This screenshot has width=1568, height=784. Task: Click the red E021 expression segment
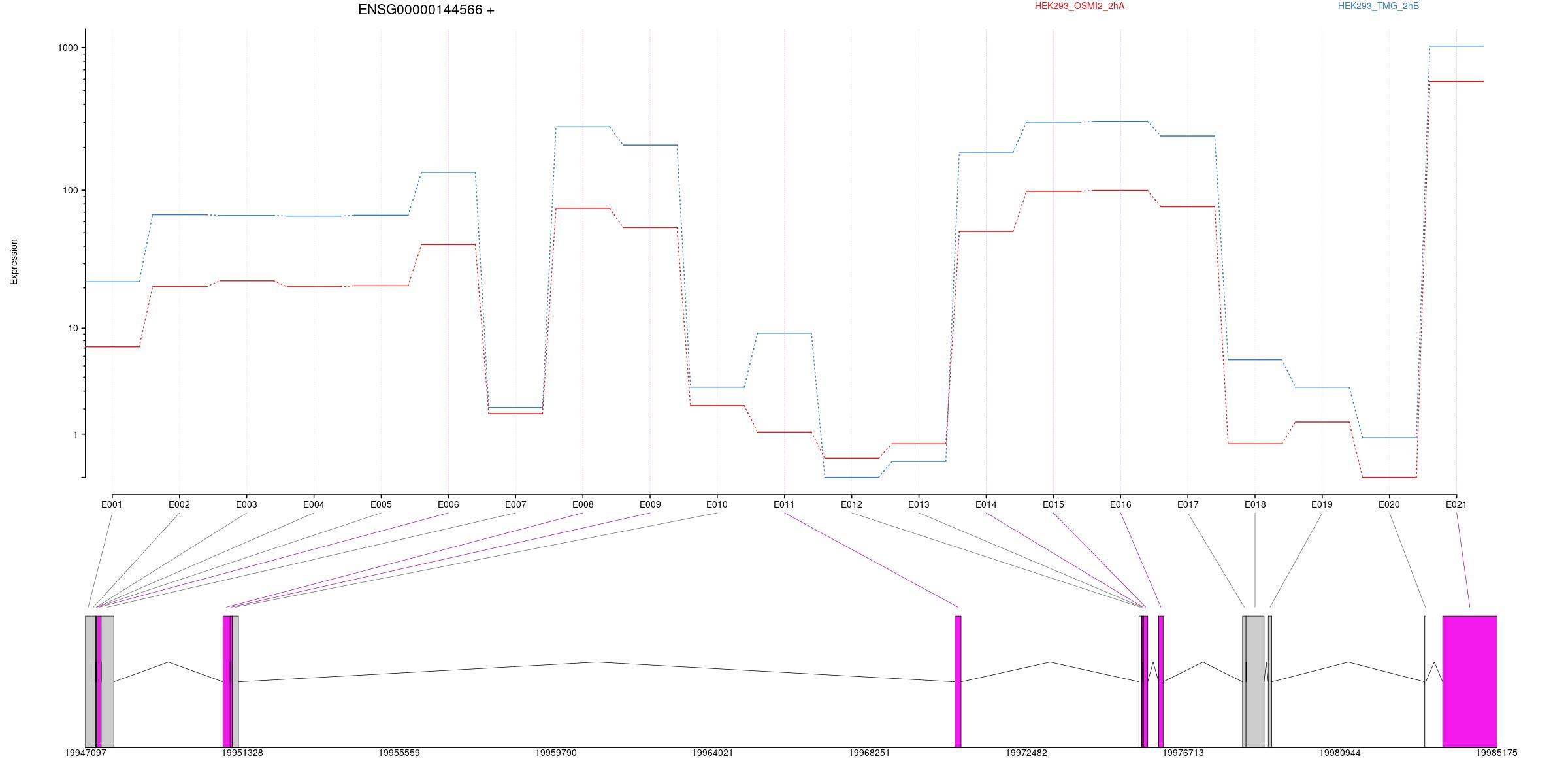pyautogui.click(x=1456, y=82)
